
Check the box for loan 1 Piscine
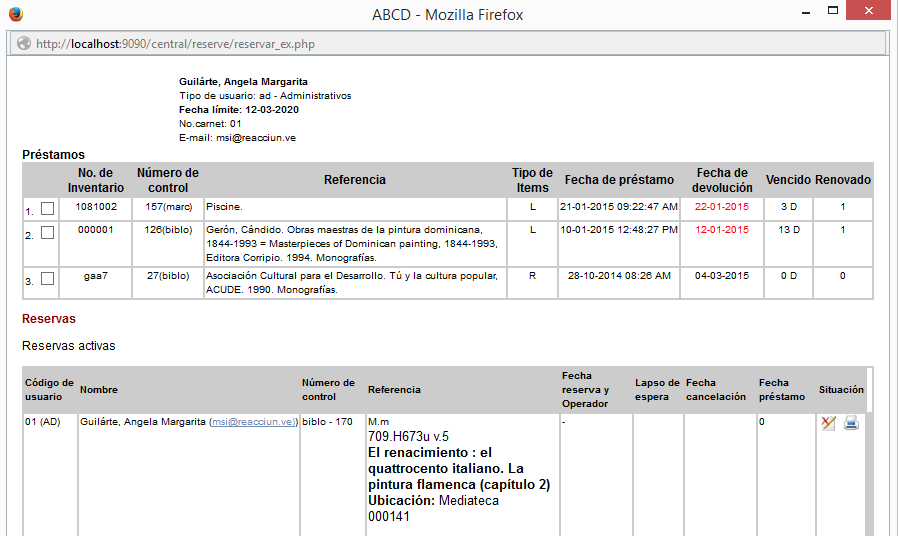coord(47,209)
